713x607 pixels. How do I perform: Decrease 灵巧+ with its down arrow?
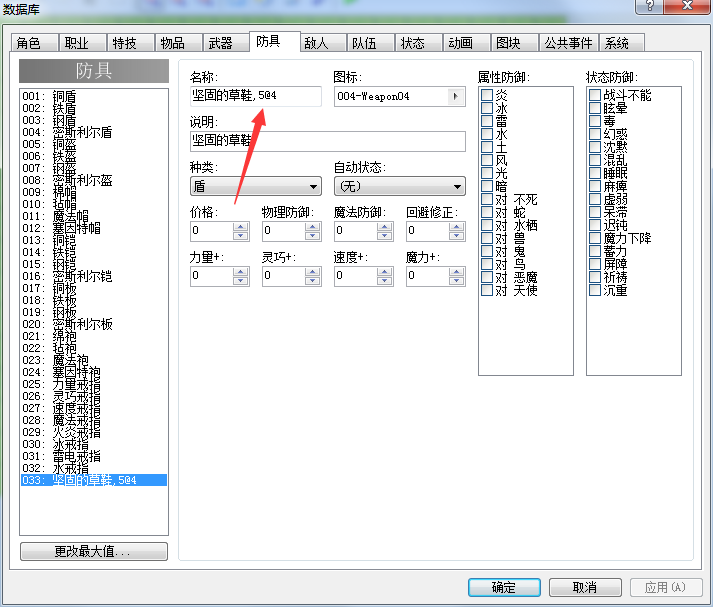click(x=312, y=281)
